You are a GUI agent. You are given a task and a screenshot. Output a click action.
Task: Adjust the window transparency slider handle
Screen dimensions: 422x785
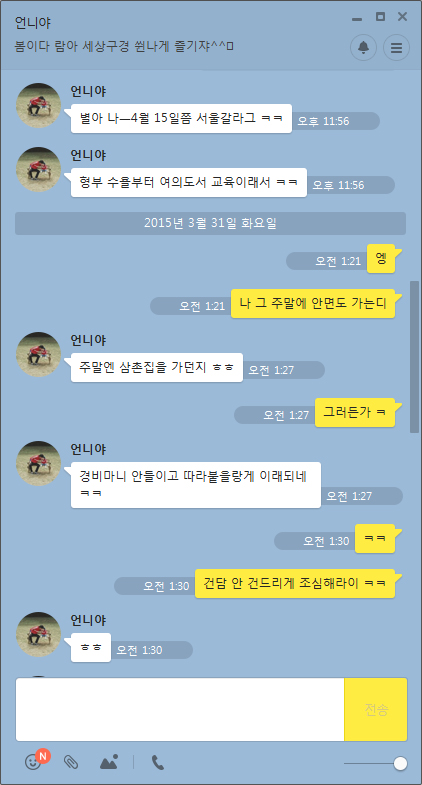coord(400,763)
